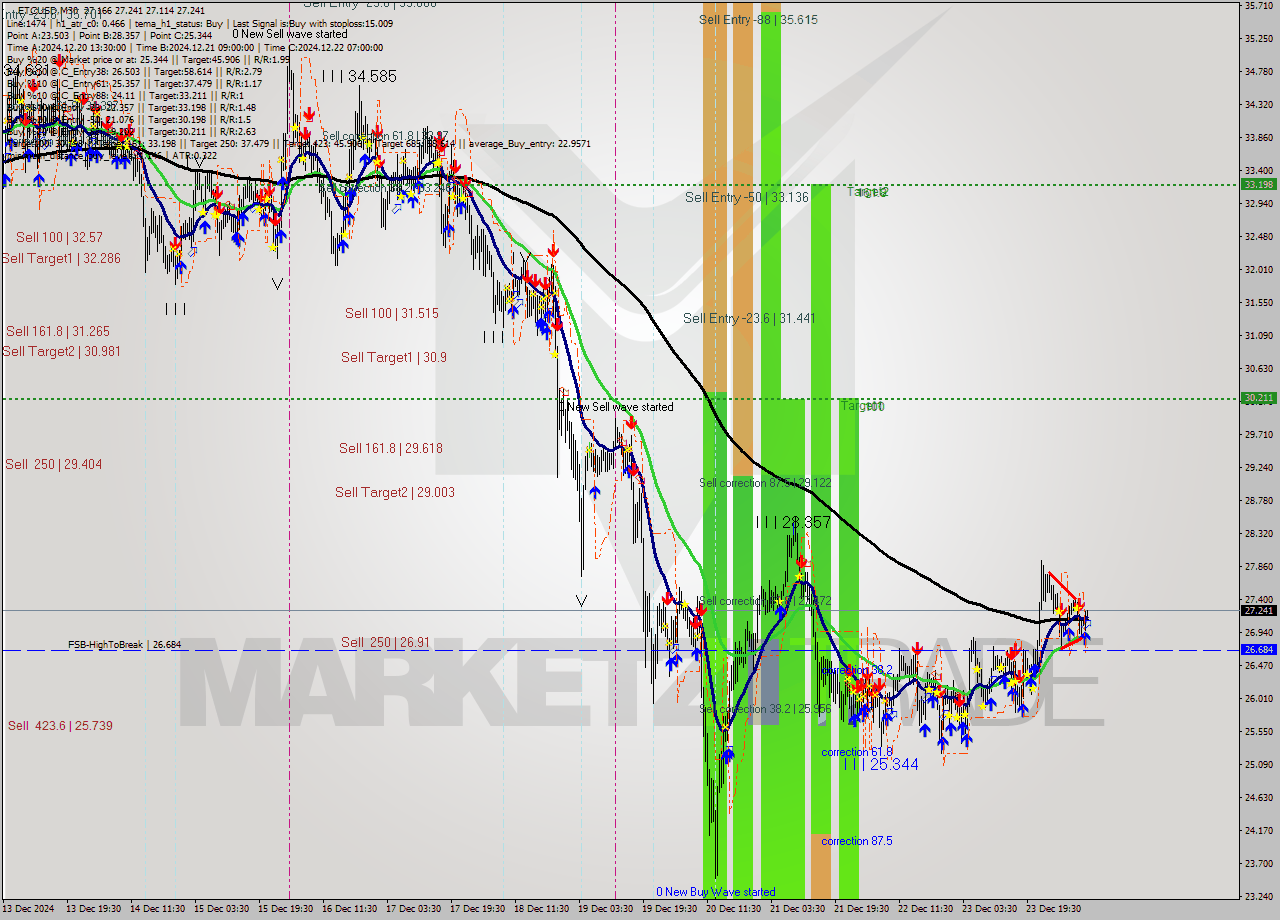This screenshot has width=1280, height=920.
Task: Select the 'Sell Target1 | 32.286' label
Action: pyautogui.click(x=61, y=258)
